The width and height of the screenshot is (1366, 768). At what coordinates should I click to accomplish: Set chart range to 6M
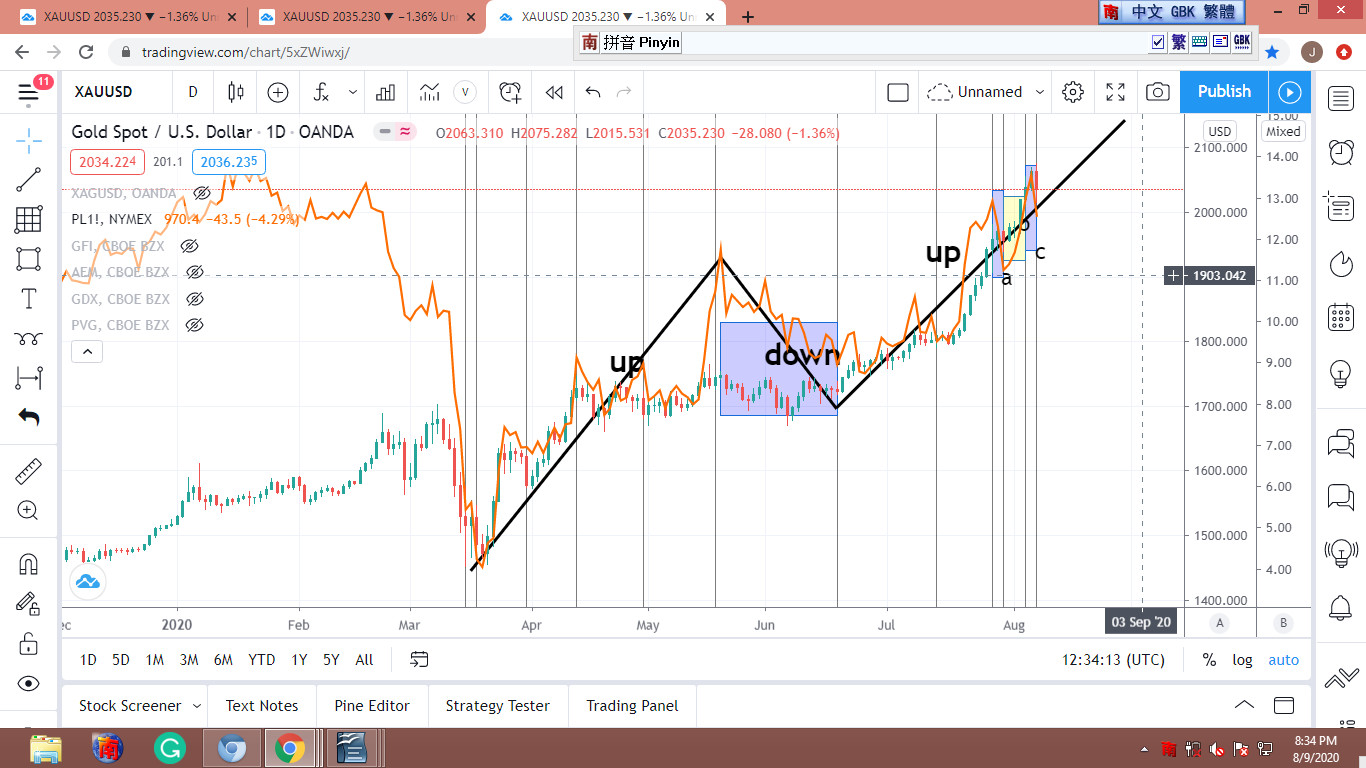(x=223, y=660)
